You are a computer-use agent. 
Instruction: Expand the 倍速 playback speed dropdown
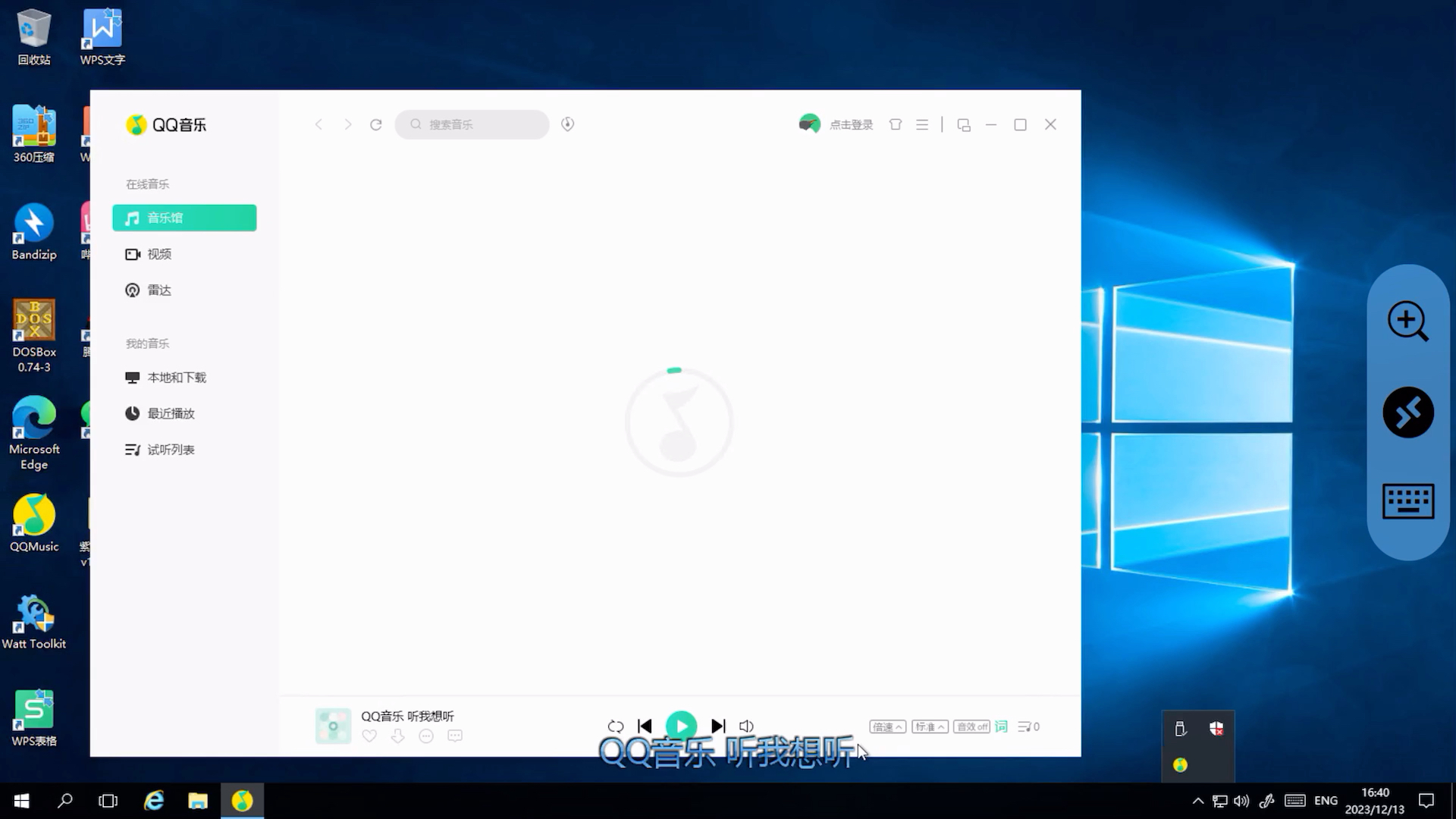(x=887, y=726)
